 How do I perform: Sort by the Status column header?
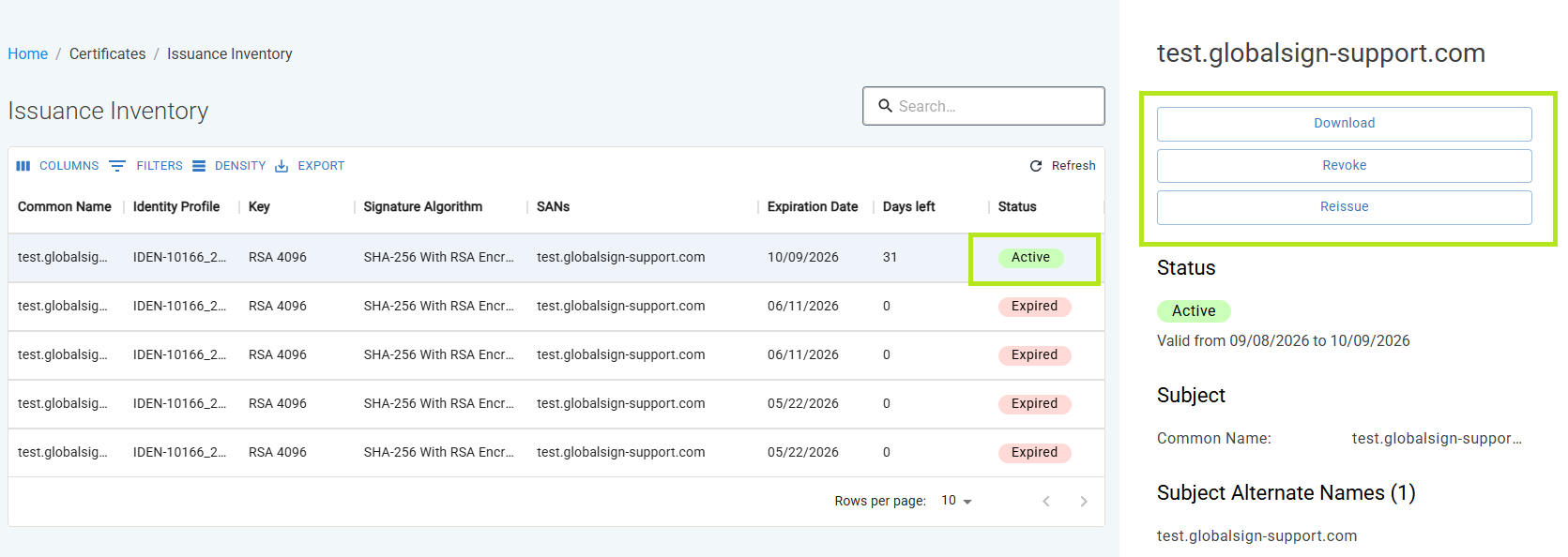pos(1017,207)
